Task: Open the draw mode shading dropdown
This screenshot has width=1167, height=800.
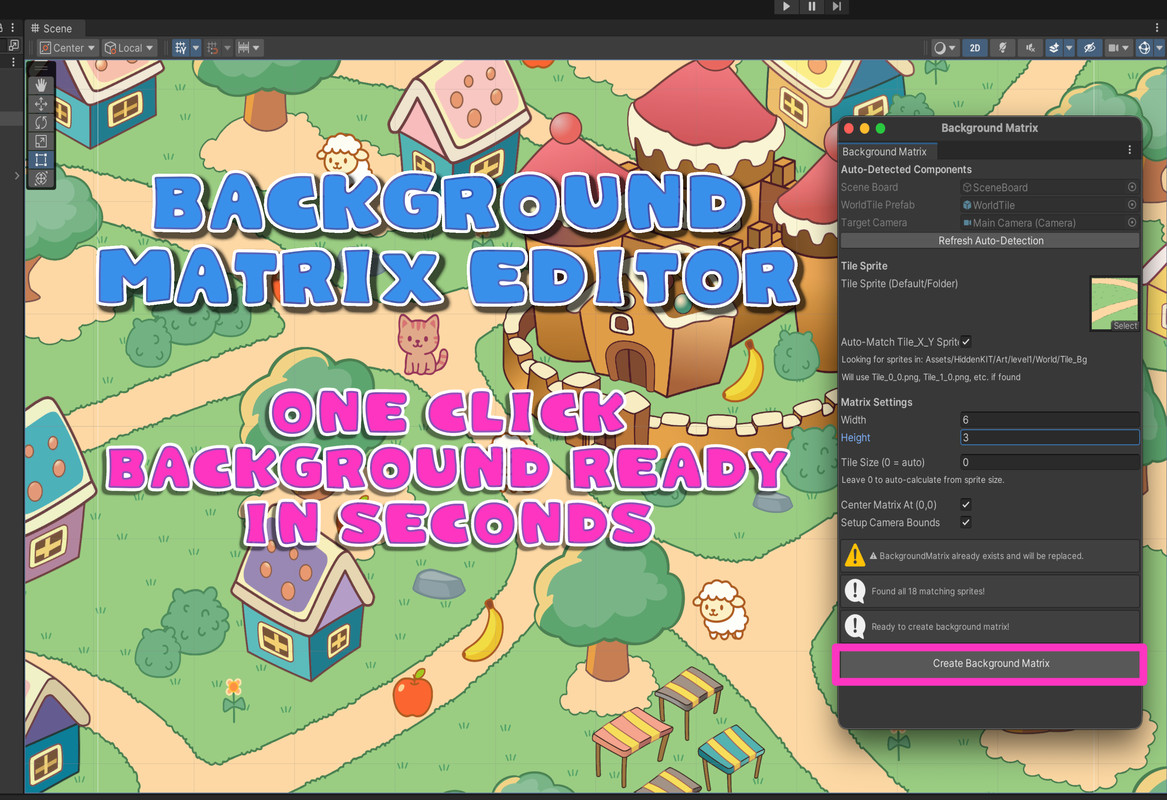Action: [x=944, y=48]
